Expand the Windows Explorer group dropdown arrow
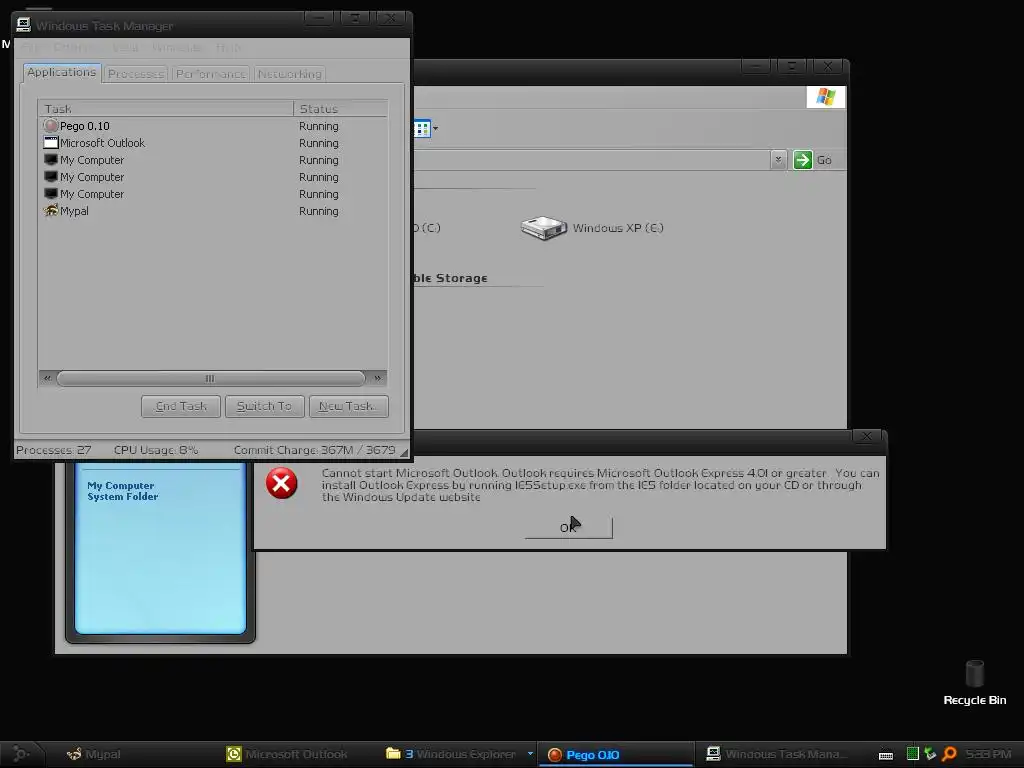Screen dimensions: 1024x768 tap(530, 754)
